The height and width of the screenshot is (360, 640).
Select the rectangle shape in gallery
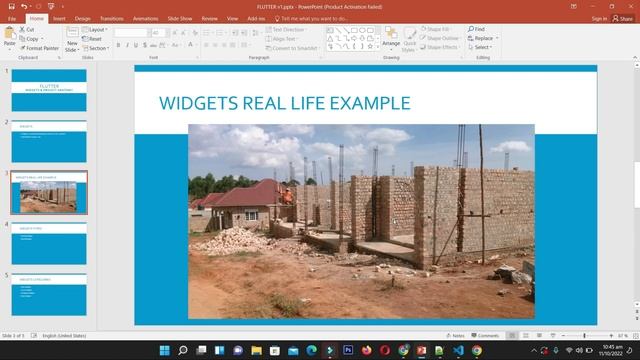(354, 30)
